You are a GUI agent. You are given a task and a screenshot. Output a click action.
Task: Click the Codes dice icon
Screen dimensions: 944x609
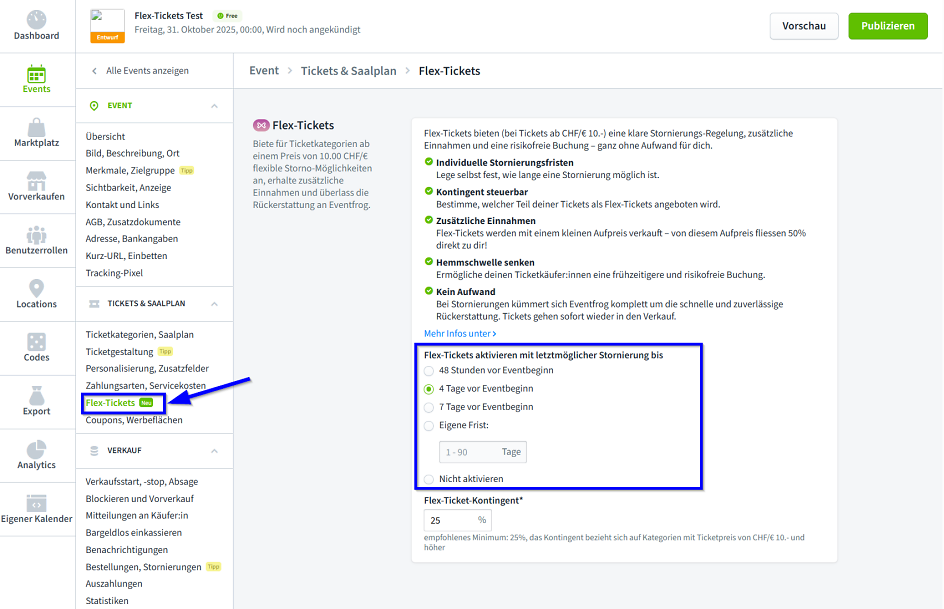coord(37,343)
